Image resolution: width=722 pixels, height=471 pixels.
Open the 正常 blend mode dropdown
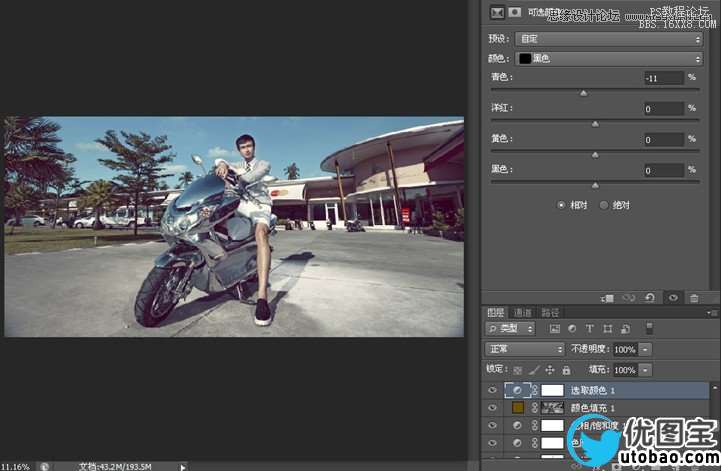[x=524, y=349]
